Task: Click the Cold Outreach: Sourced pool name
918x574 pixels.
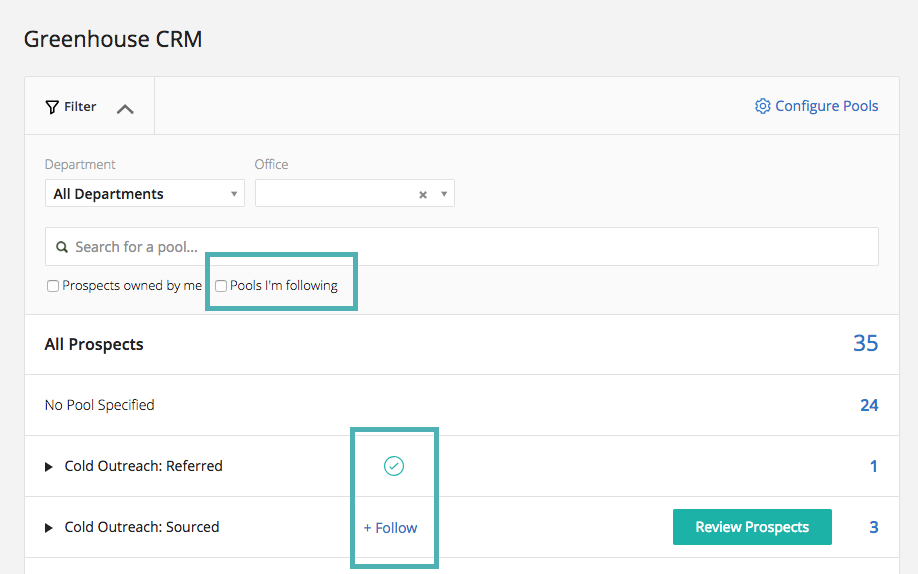Action: (142, 527)
